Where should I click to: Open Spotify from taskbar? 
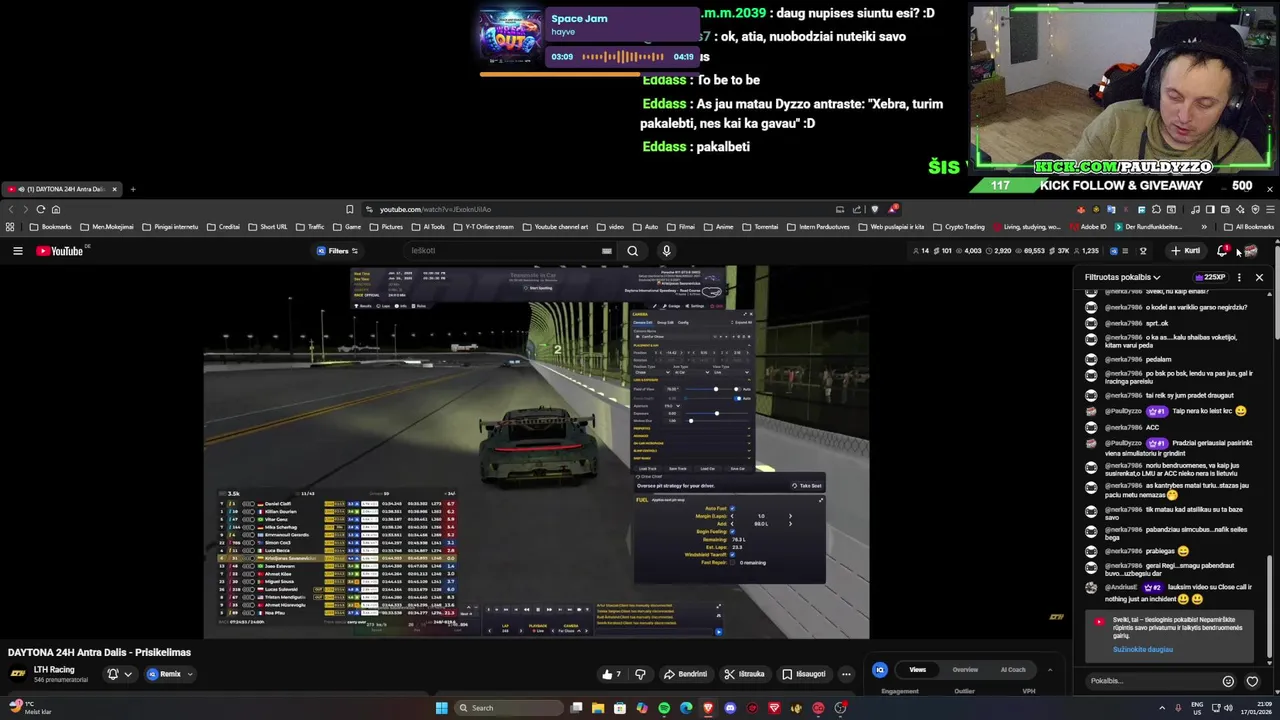[x=664, y=708]
